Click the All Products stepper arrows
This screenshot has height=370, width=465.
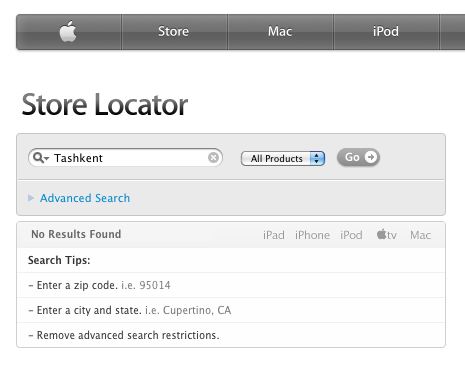[317, 158]
